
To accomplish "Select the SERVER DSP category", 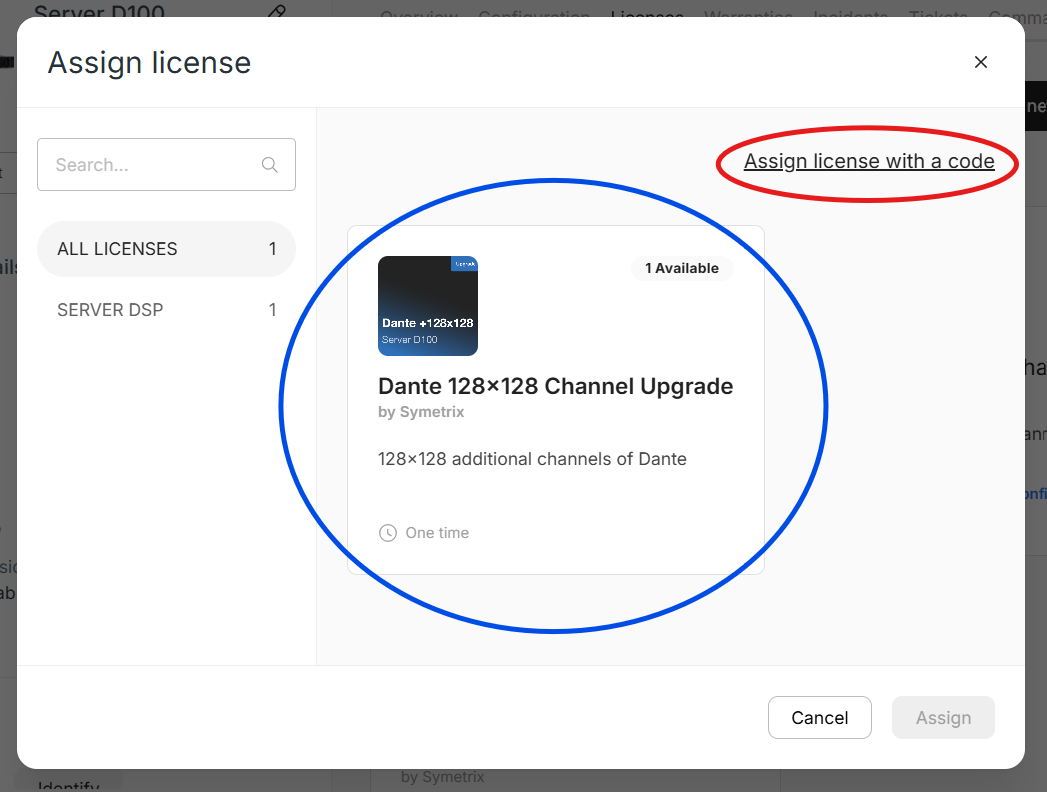I will [166, 310].
